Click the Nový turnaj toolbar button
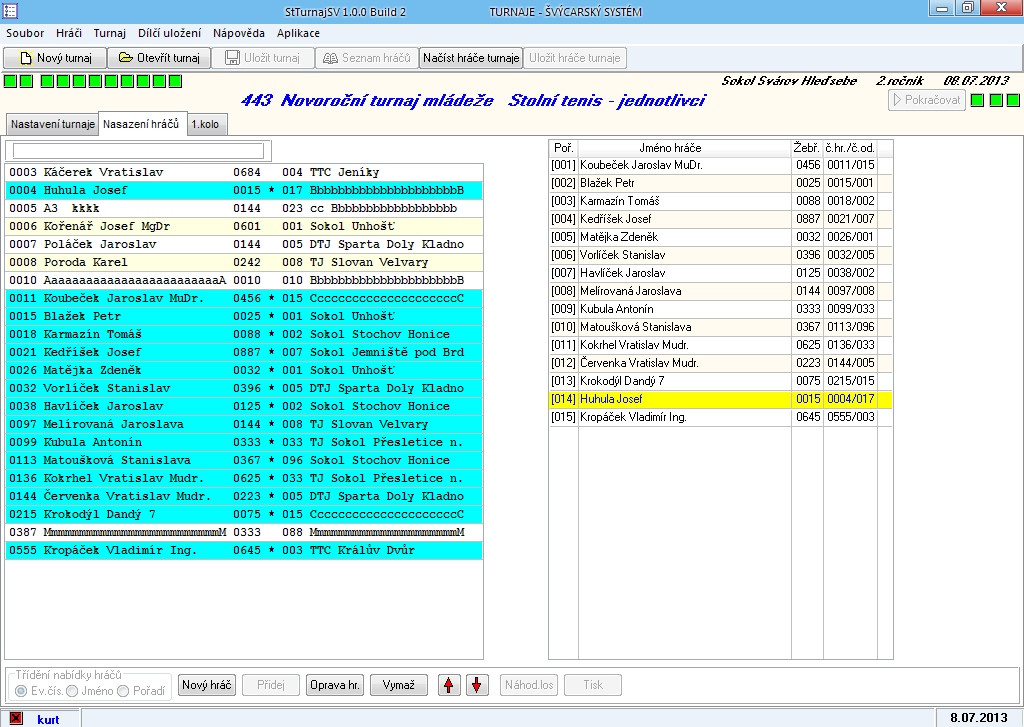 [x=55, y=58]
